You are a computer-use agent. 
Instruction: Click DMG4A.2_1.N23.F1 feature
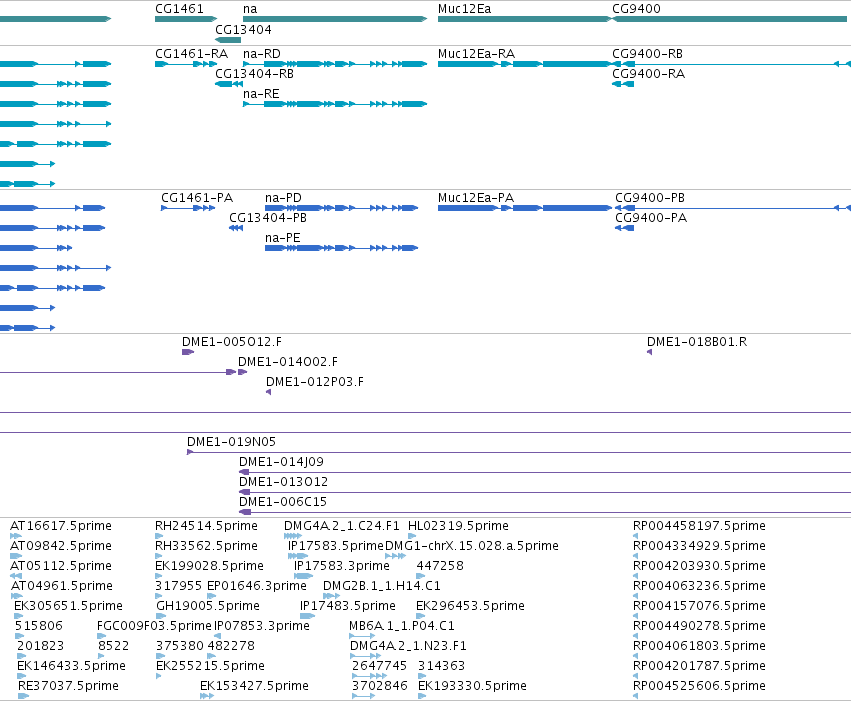click(x=365, y=656)
